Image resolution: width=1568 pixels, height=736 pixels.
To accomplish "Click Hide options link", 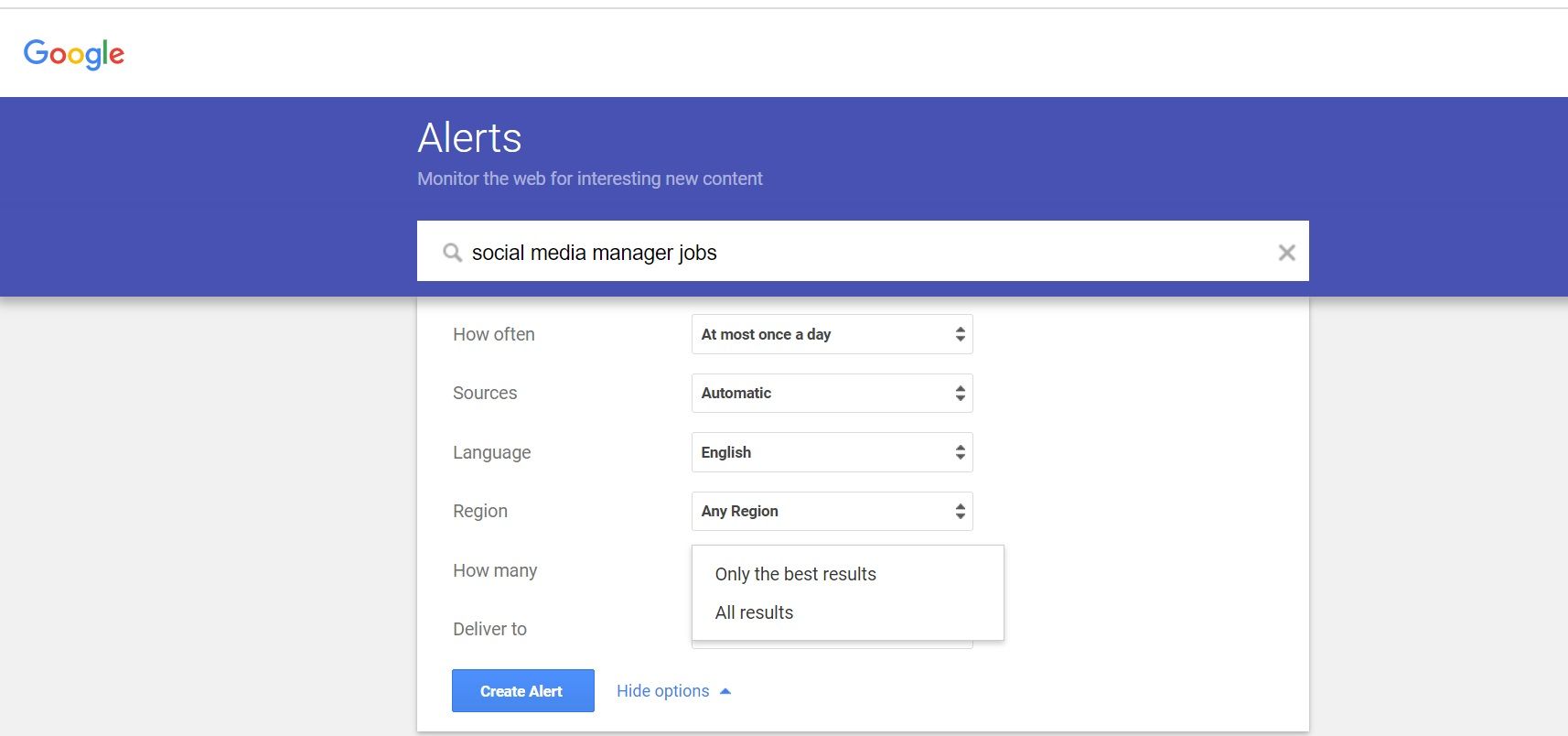I will click(662, 690).
